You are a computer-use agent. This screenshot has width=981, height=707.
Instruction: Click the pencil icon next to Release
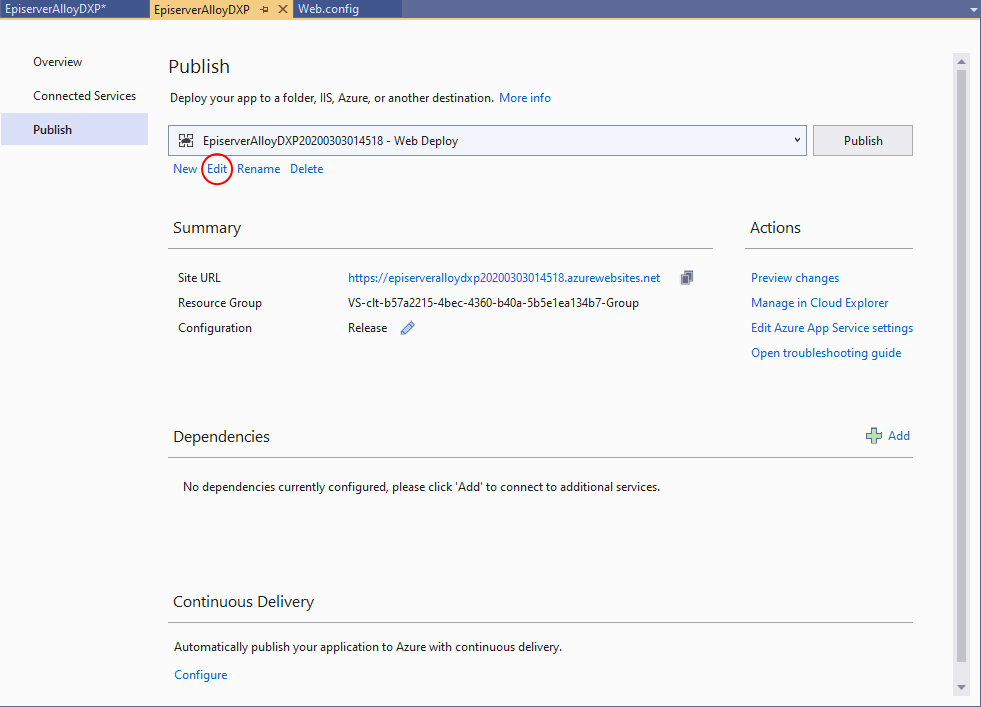coord(407,328)
